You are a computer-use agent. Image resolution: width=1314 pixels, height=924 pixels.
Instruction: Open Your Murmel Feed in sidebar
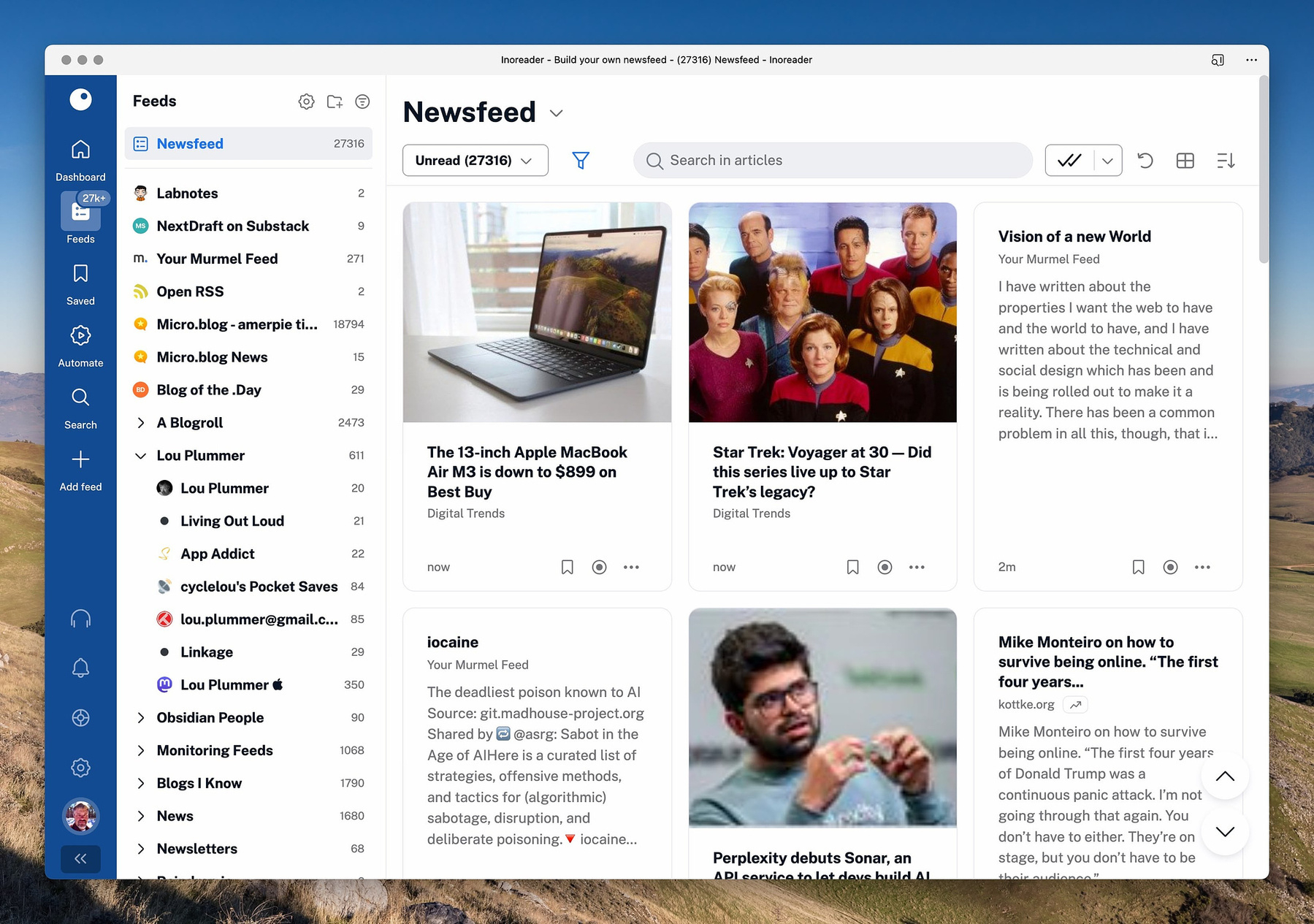pos(248,259)
